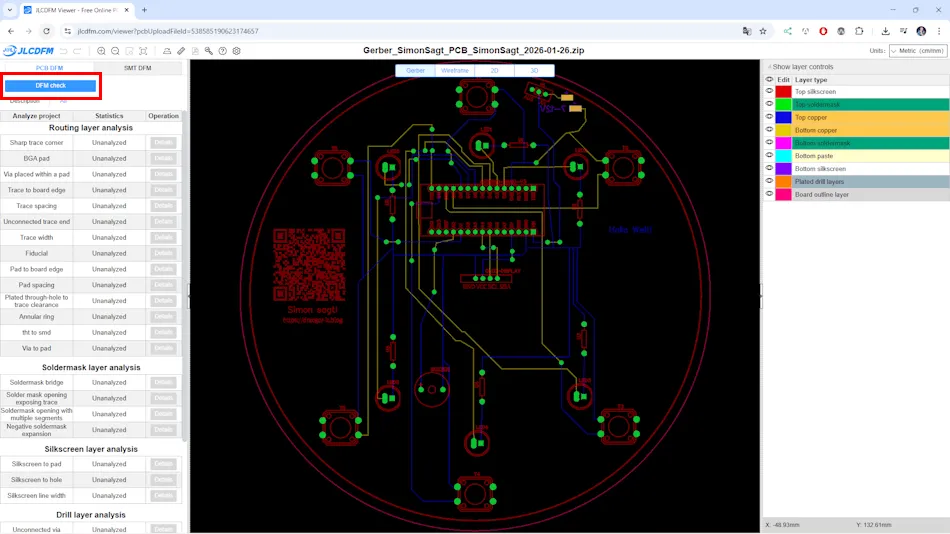Open viewer settings gear icon
This screenshot has height=534, width=950.
click(x=236, y=51)
